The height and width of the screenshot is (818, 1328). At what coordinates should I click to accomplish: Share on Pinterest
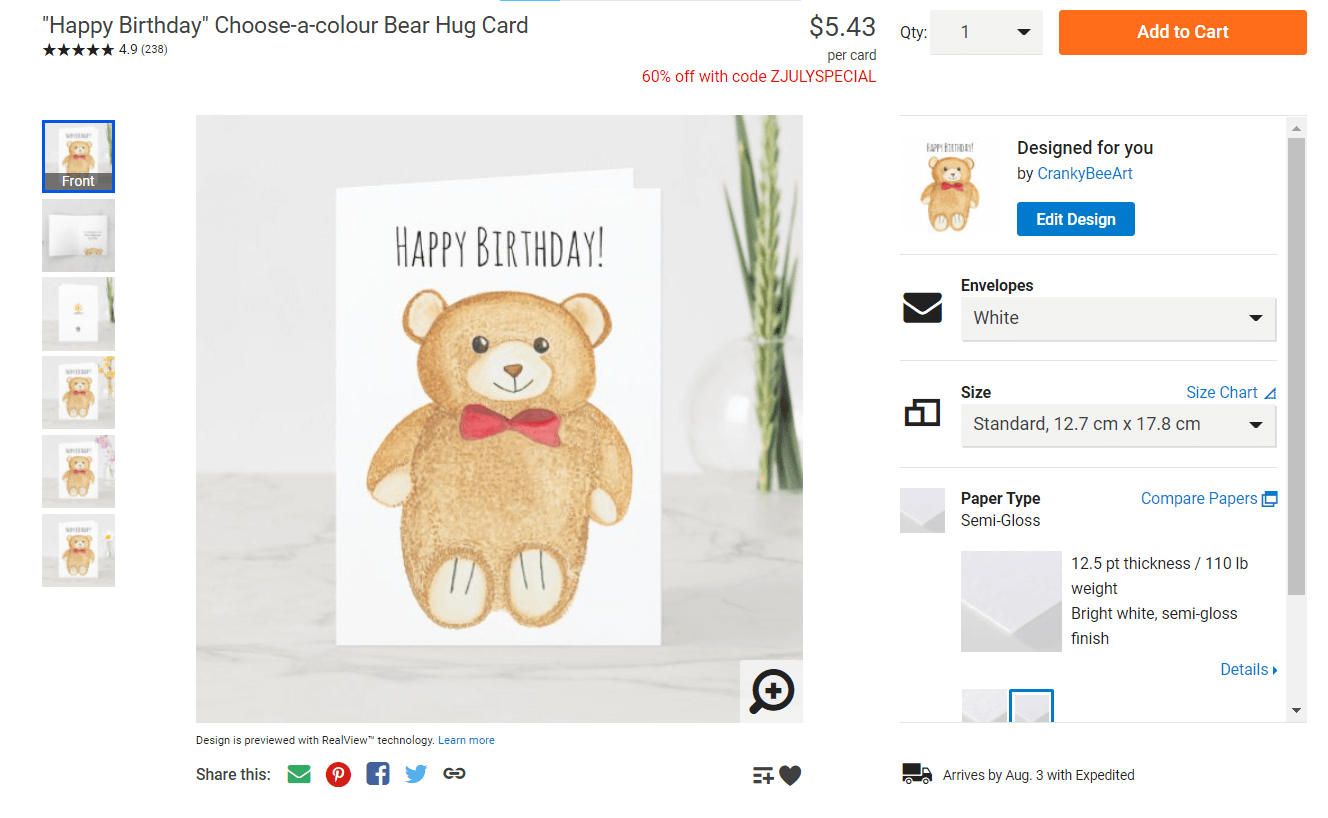(x=338, y=774)
